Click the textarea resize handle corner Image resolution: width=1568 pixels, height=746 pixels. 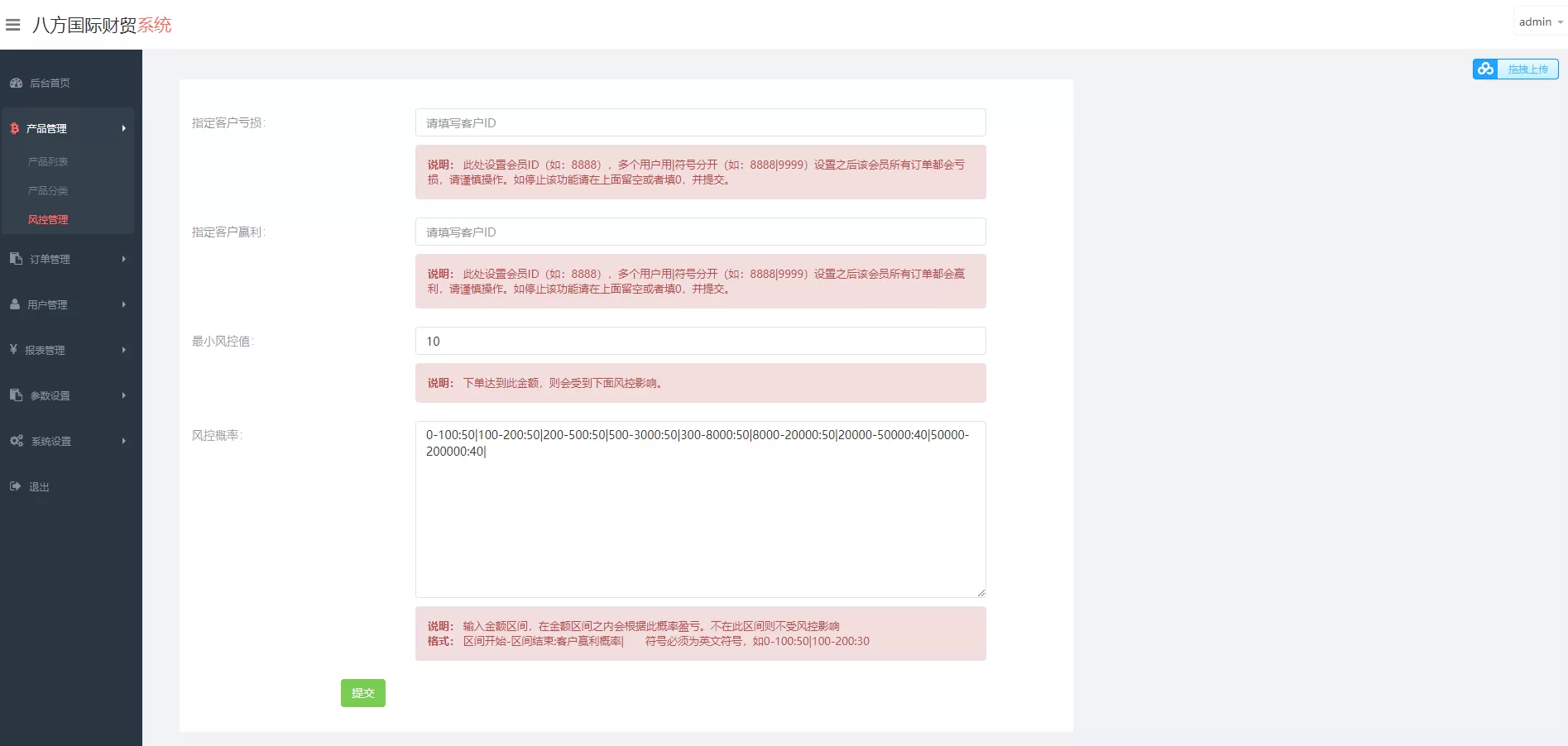point(981,592)
